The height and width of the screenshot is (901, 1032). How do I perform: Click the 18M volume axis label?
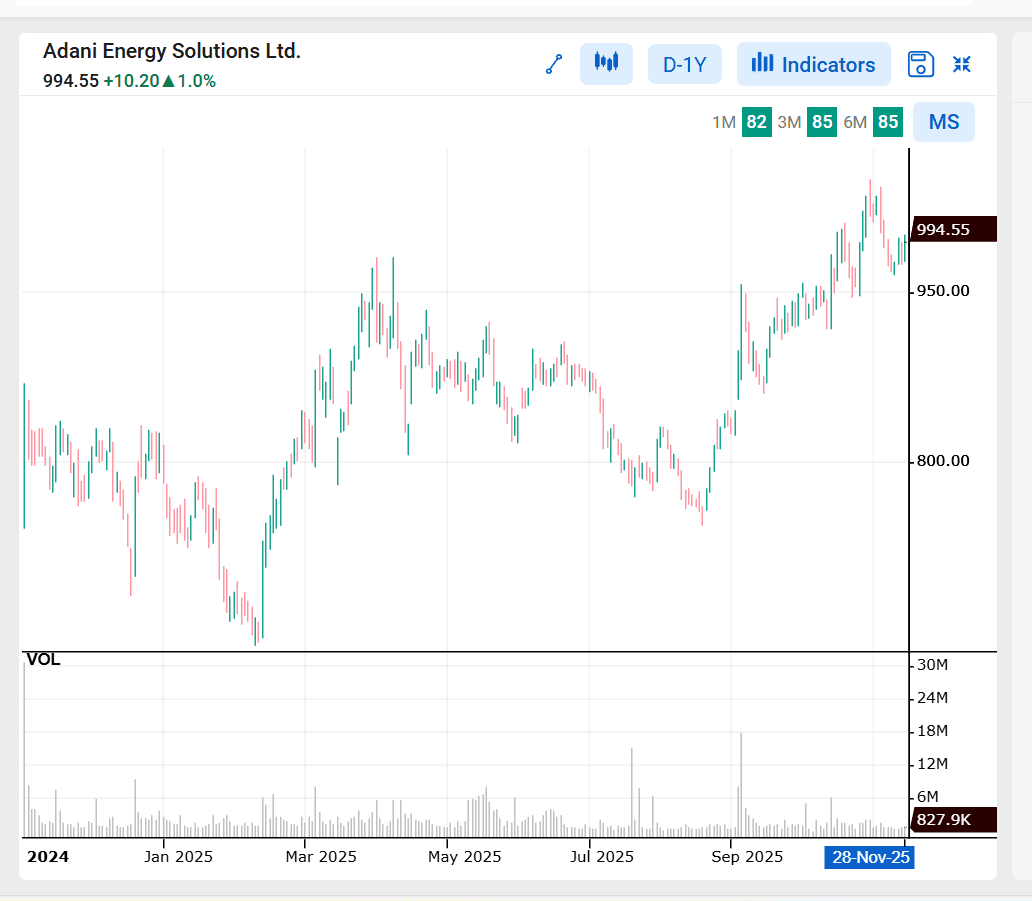click(x=933, y=731)
